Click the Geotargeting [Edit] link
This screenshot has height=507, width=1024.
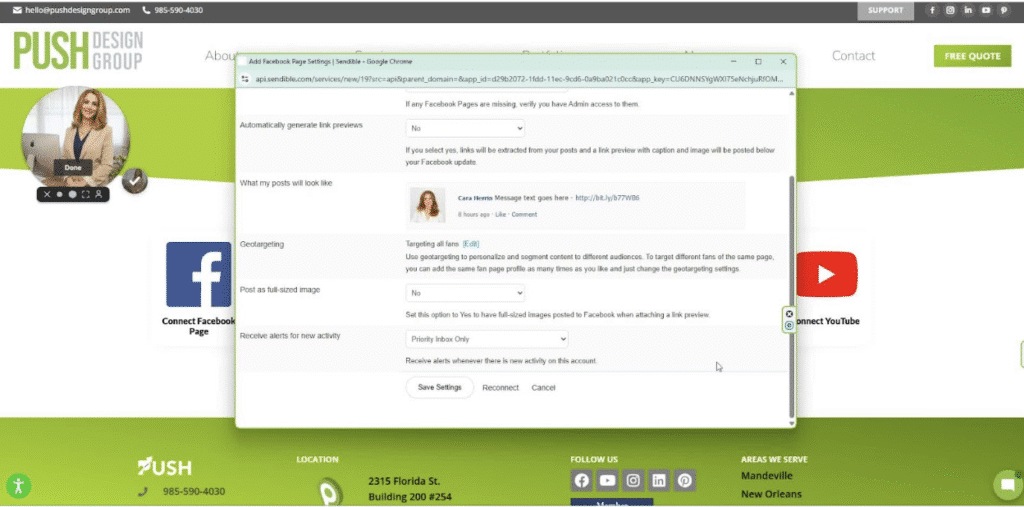[471, 244]
